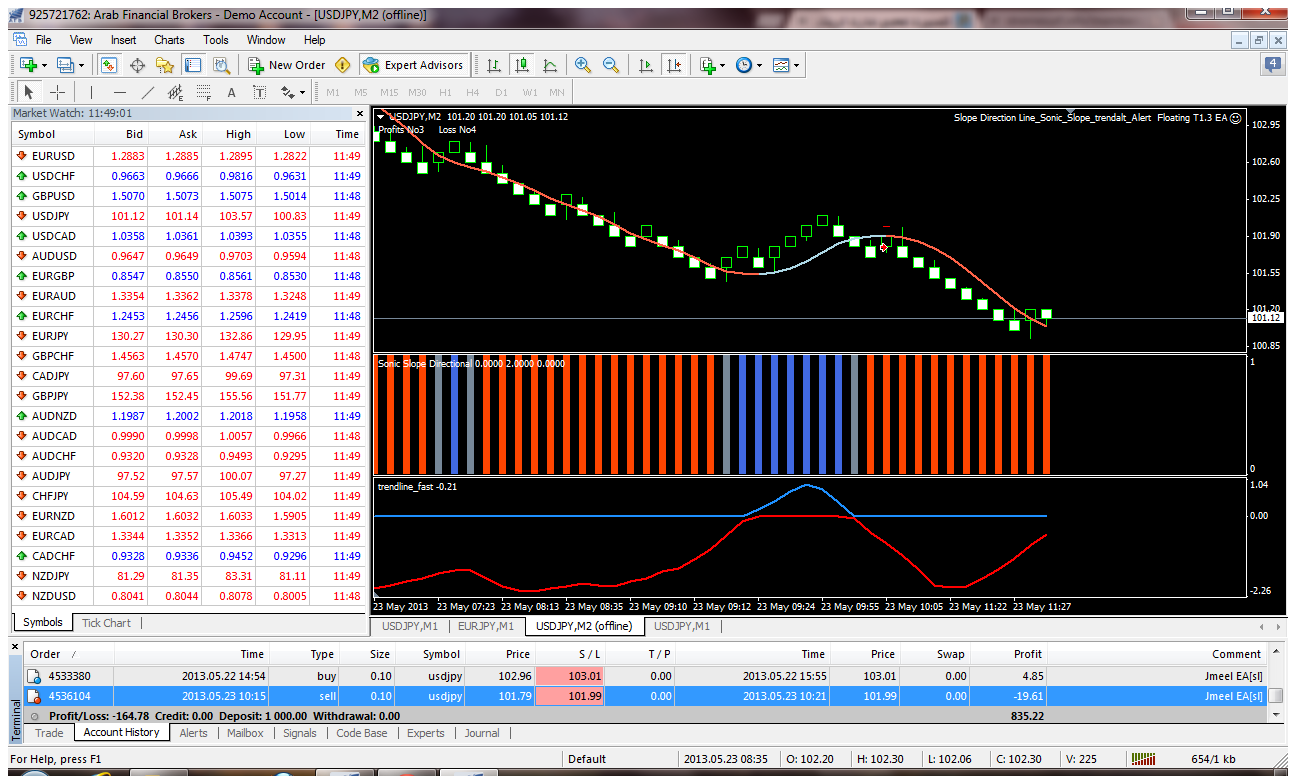Toggle the Terminal panel button
Screen dimensions: 1296x776
point(194,65)
